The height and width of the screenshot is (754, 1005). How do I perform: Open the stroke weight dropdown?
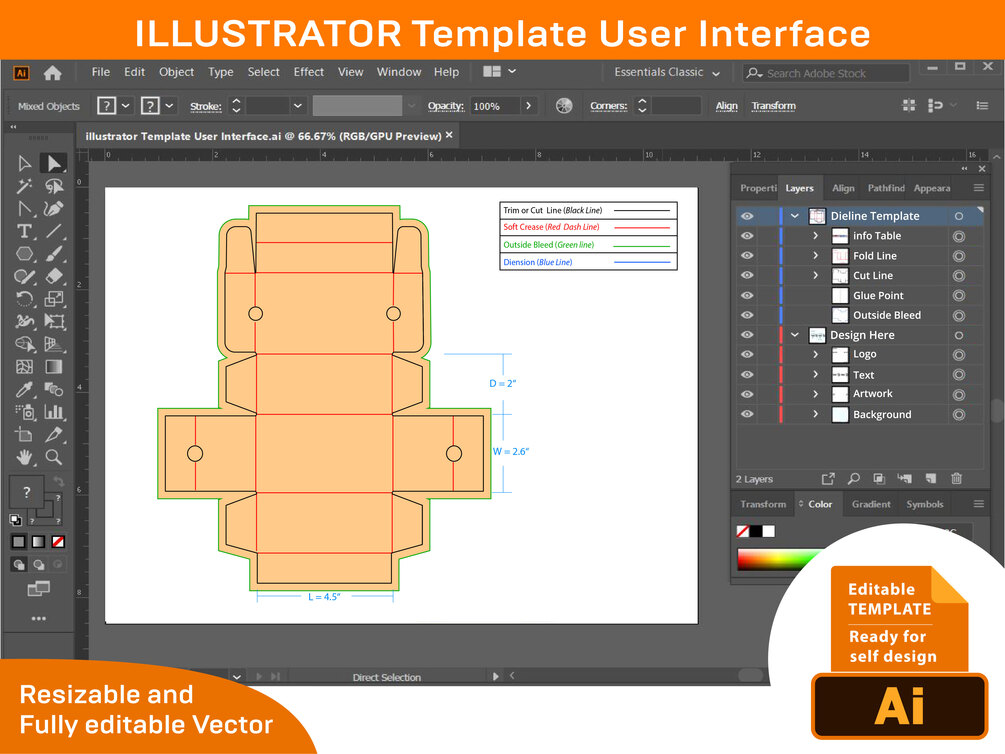pos(297,106)
